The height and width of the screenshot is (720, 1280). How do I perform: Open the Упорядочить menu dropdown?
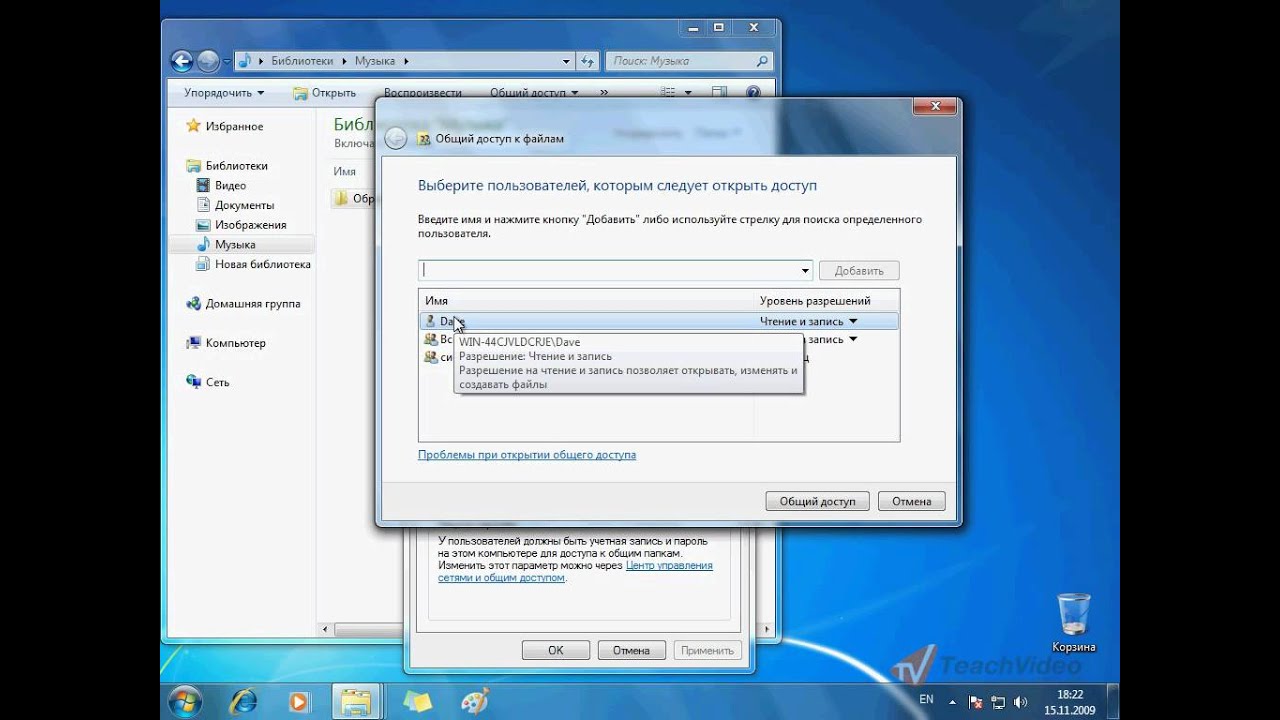pyautogui.click(x=224, y=93)
